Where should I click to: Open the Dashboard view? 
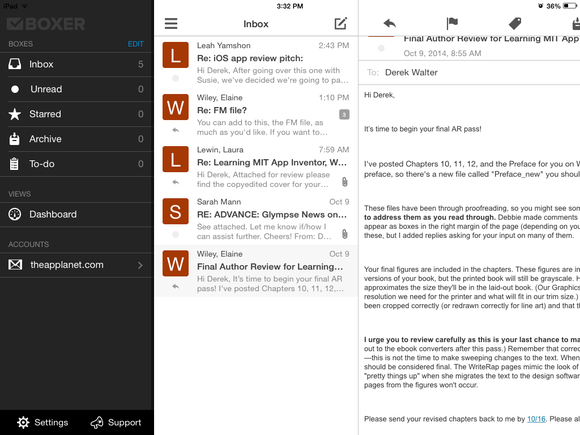pyautogui.click(x=77, y=215)
